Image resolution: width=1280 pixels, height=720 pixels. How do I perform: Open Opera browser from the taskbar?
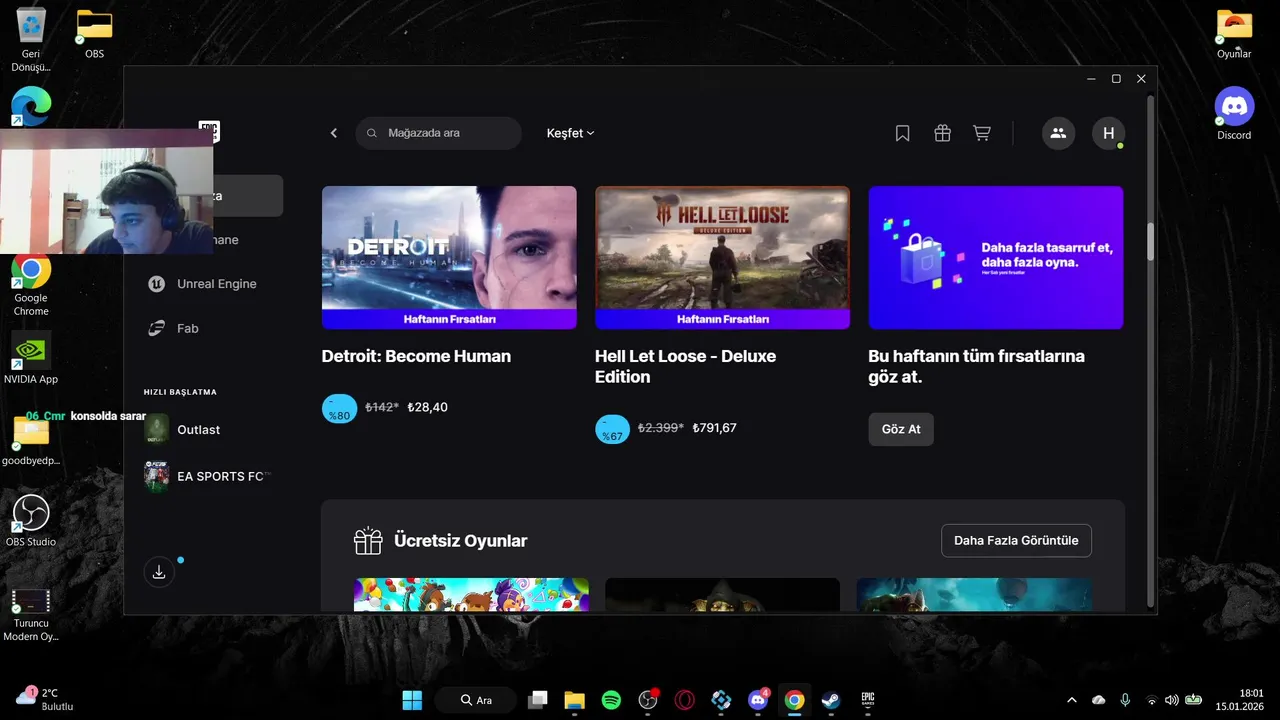point(684,700)
